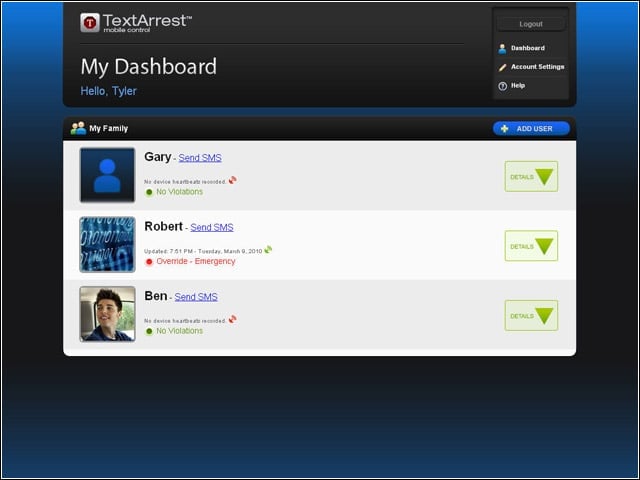This screenshot has width=640, height=480.
Task: Expand Gary's Details panel
Action: pyautogui.click(x=531, y=176)
